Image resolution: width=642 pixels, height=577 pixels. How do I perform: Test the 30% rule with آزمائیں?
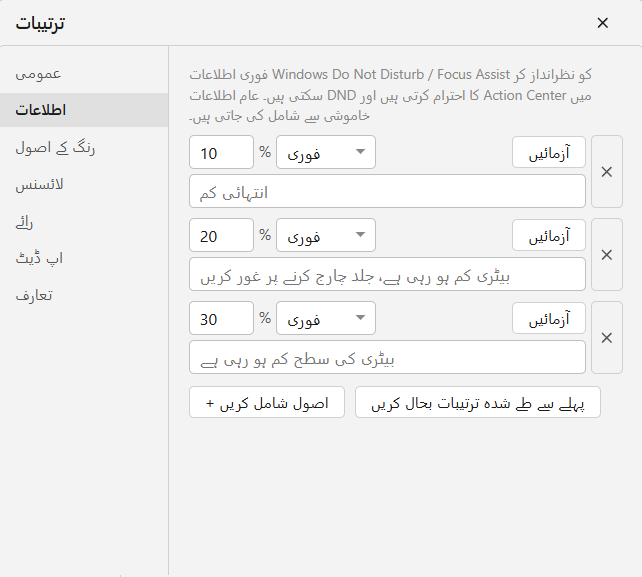click(549, 318)
